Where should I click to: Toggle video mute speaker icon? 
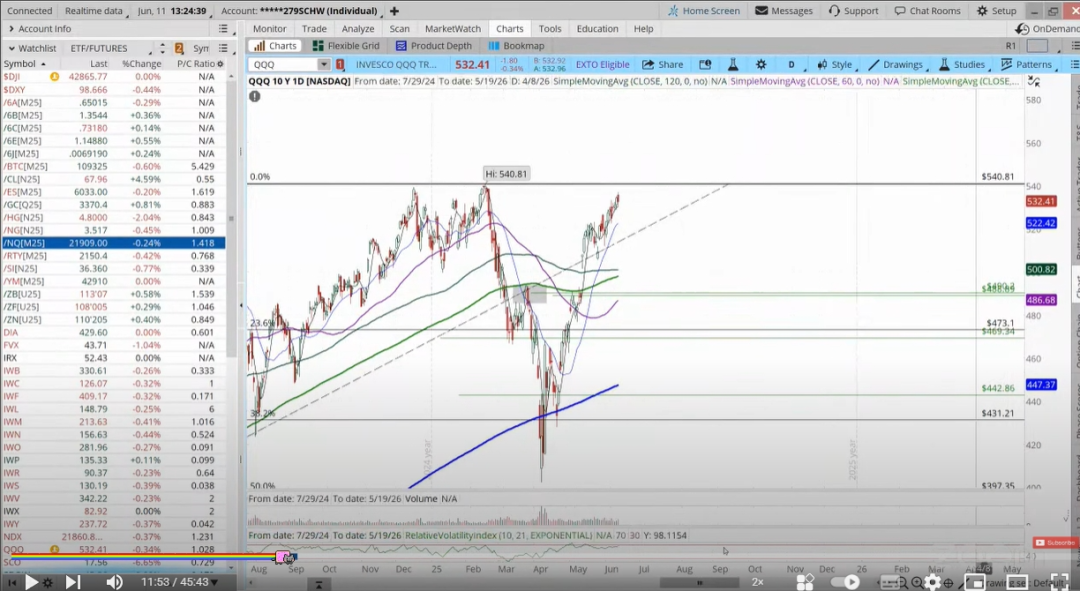coord(114,583)
